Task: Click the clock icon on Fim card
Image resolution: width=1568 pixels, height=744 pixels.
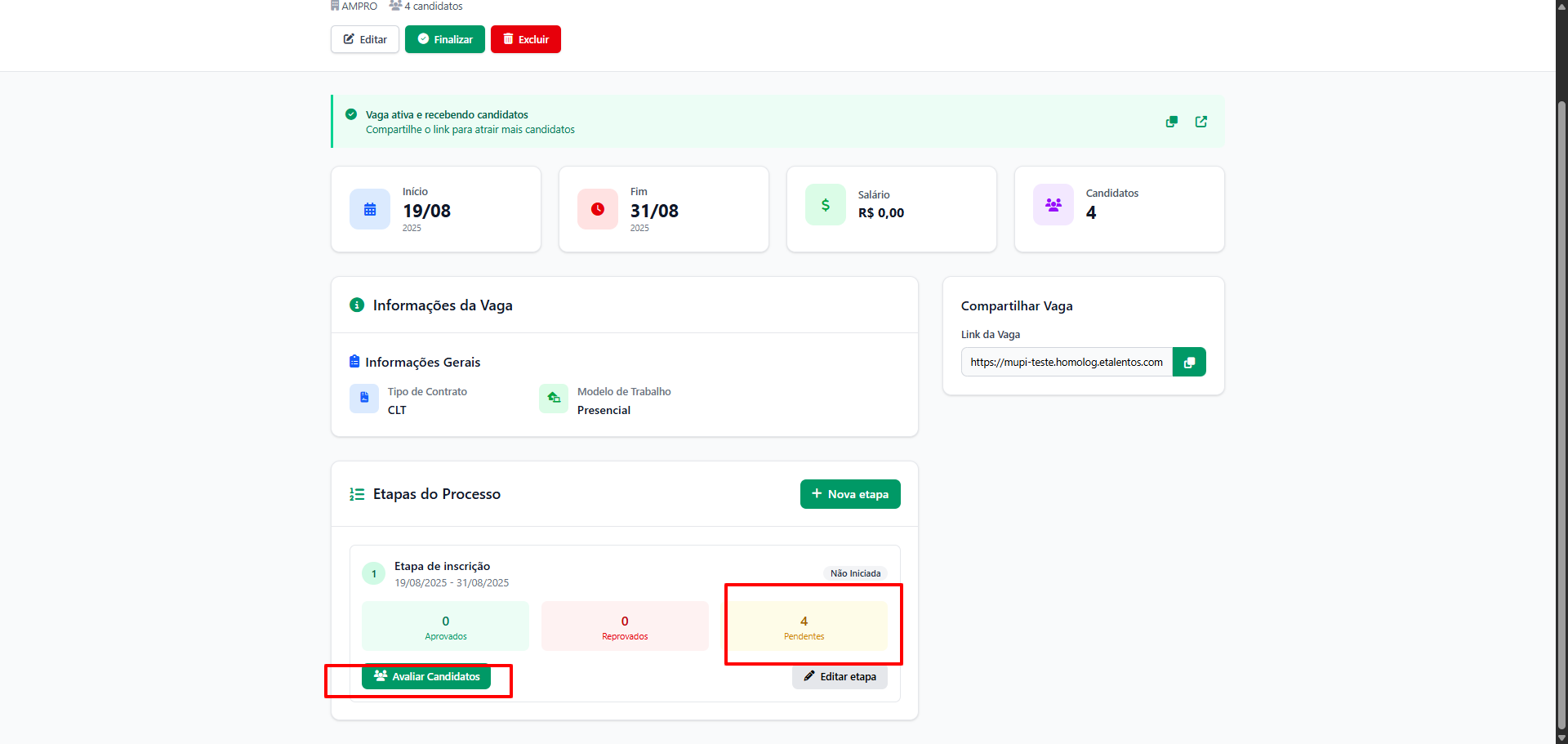Action: point(598,209)
